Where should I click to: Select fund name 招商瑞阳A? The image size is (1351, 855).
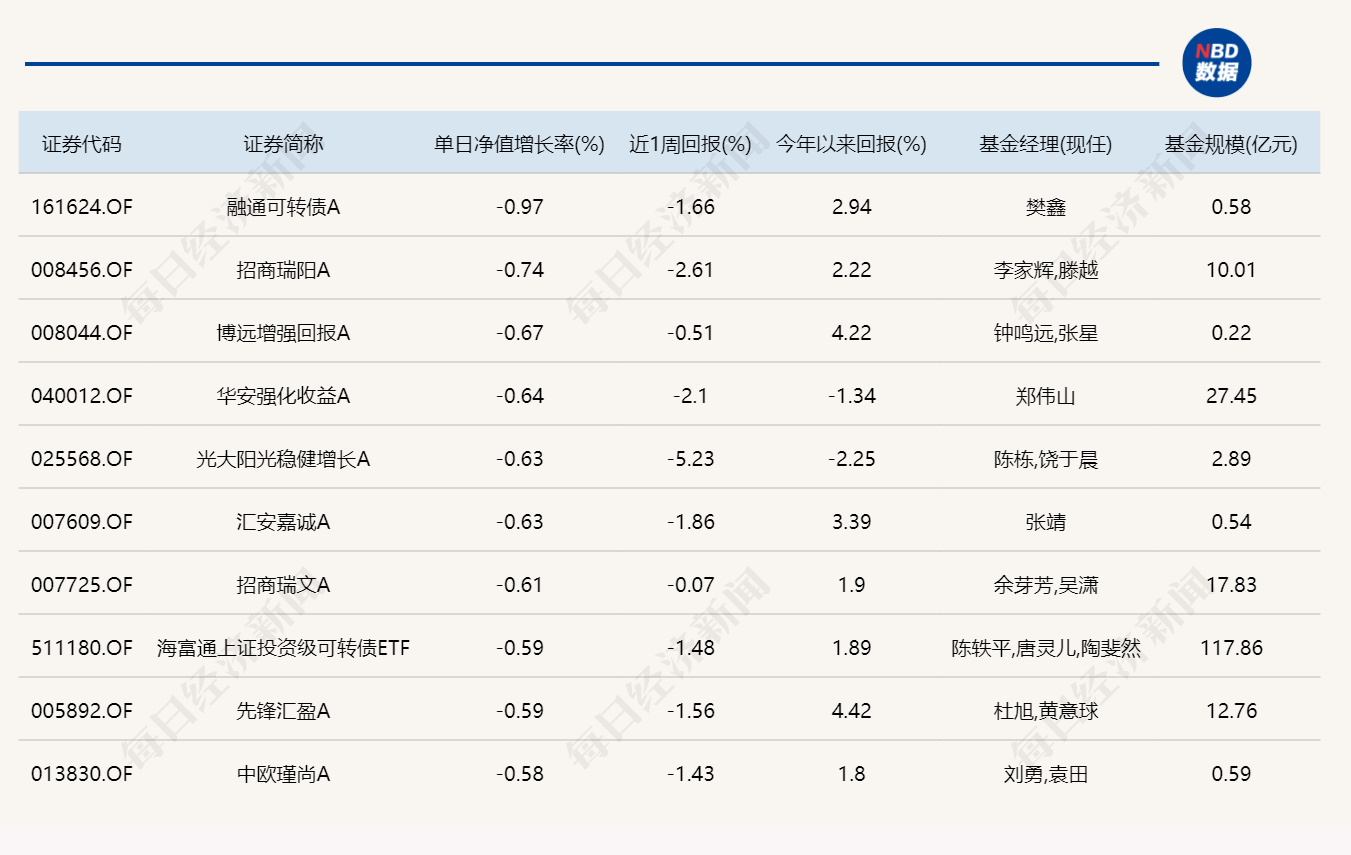point(284,270)
